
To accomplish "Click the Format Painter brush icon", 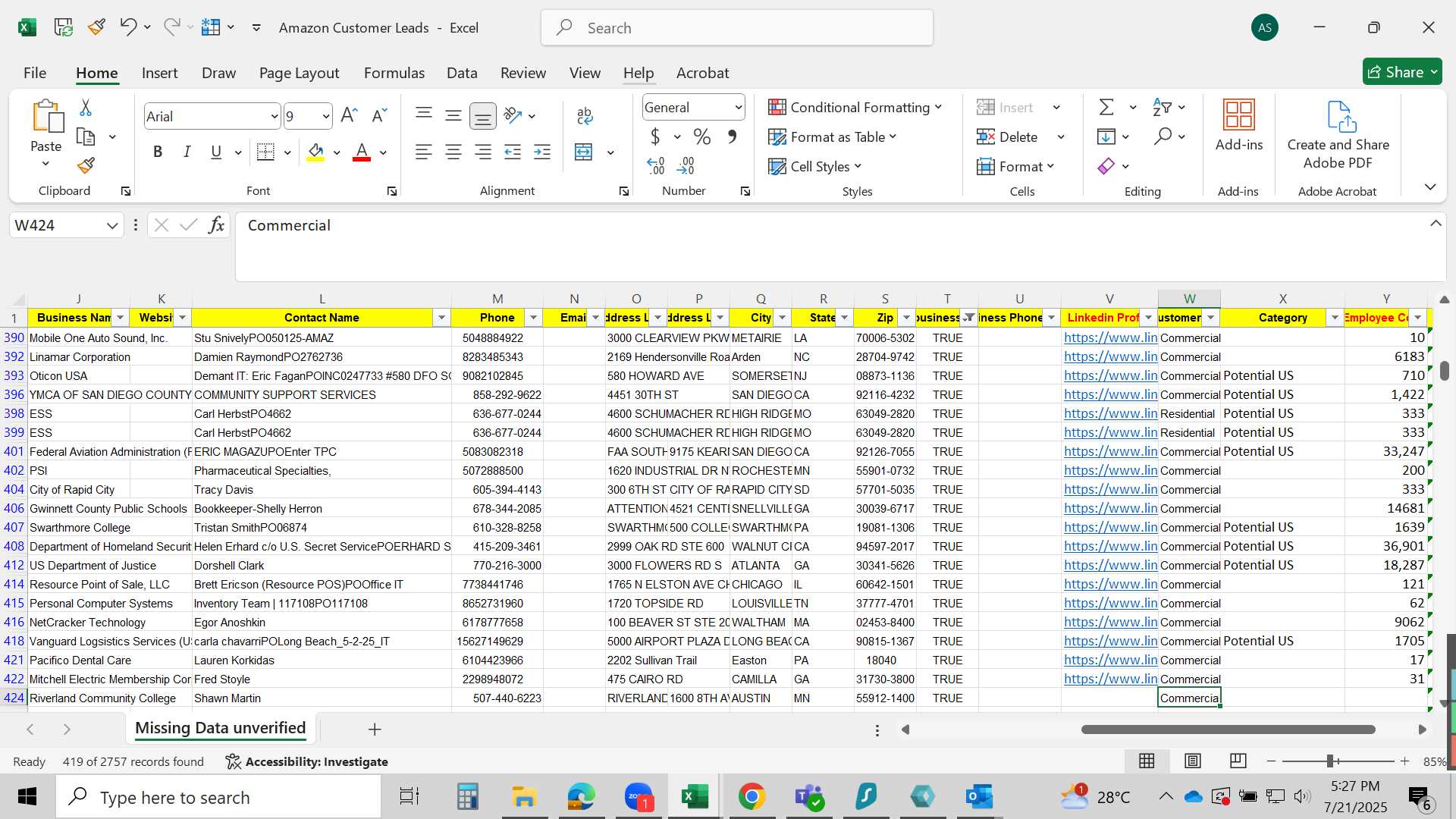I will [86, 165].
